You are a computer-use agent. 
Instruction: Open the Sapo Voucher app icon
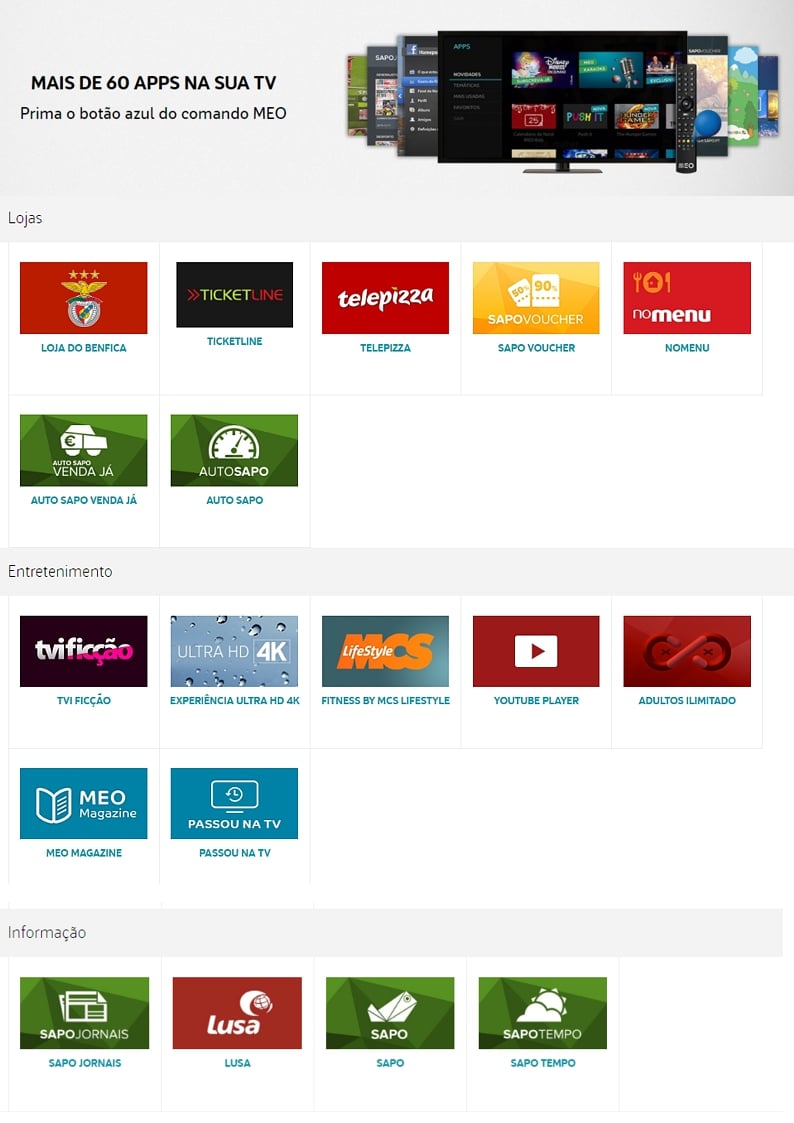coord(536,298)
